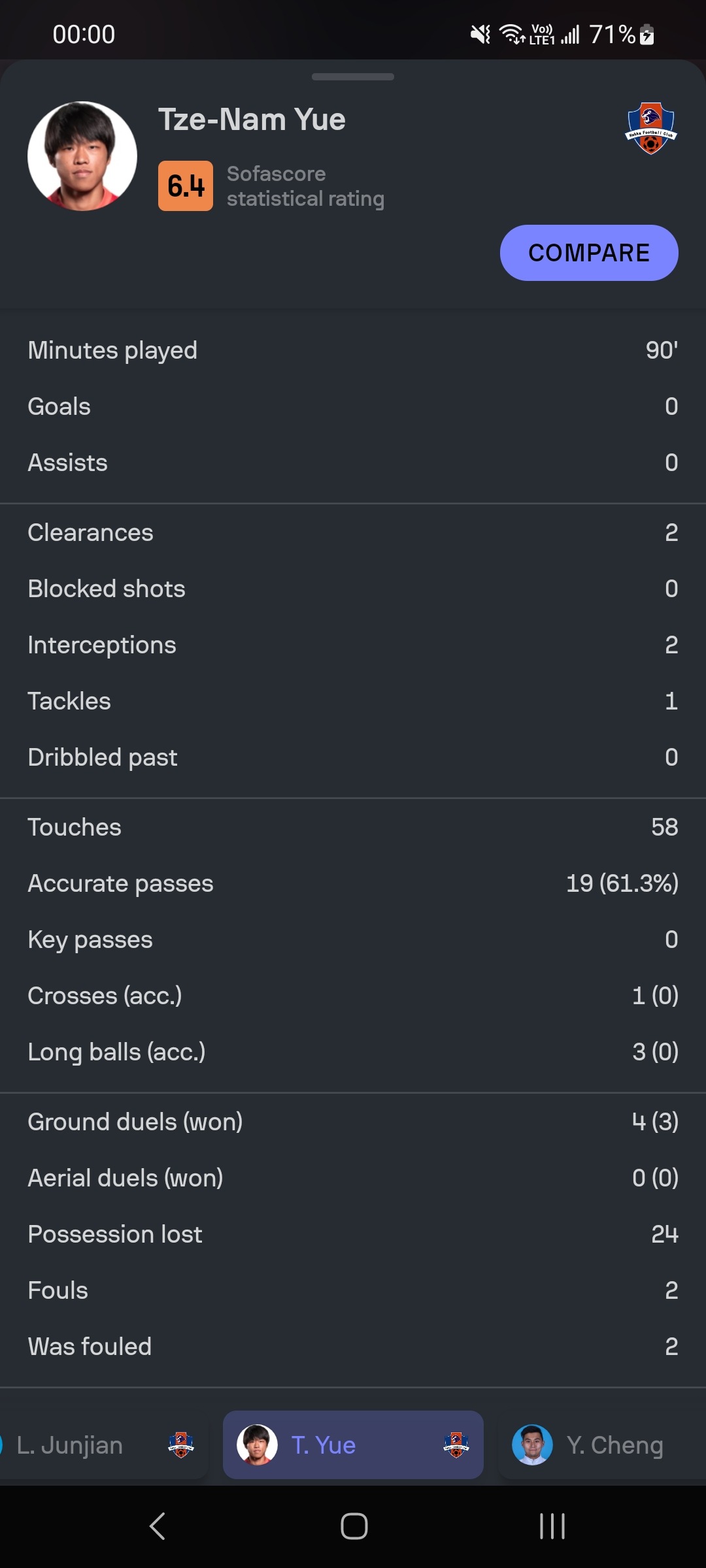
Task: Tap the Android back navigation button
Action: [x=157, y=1526]
